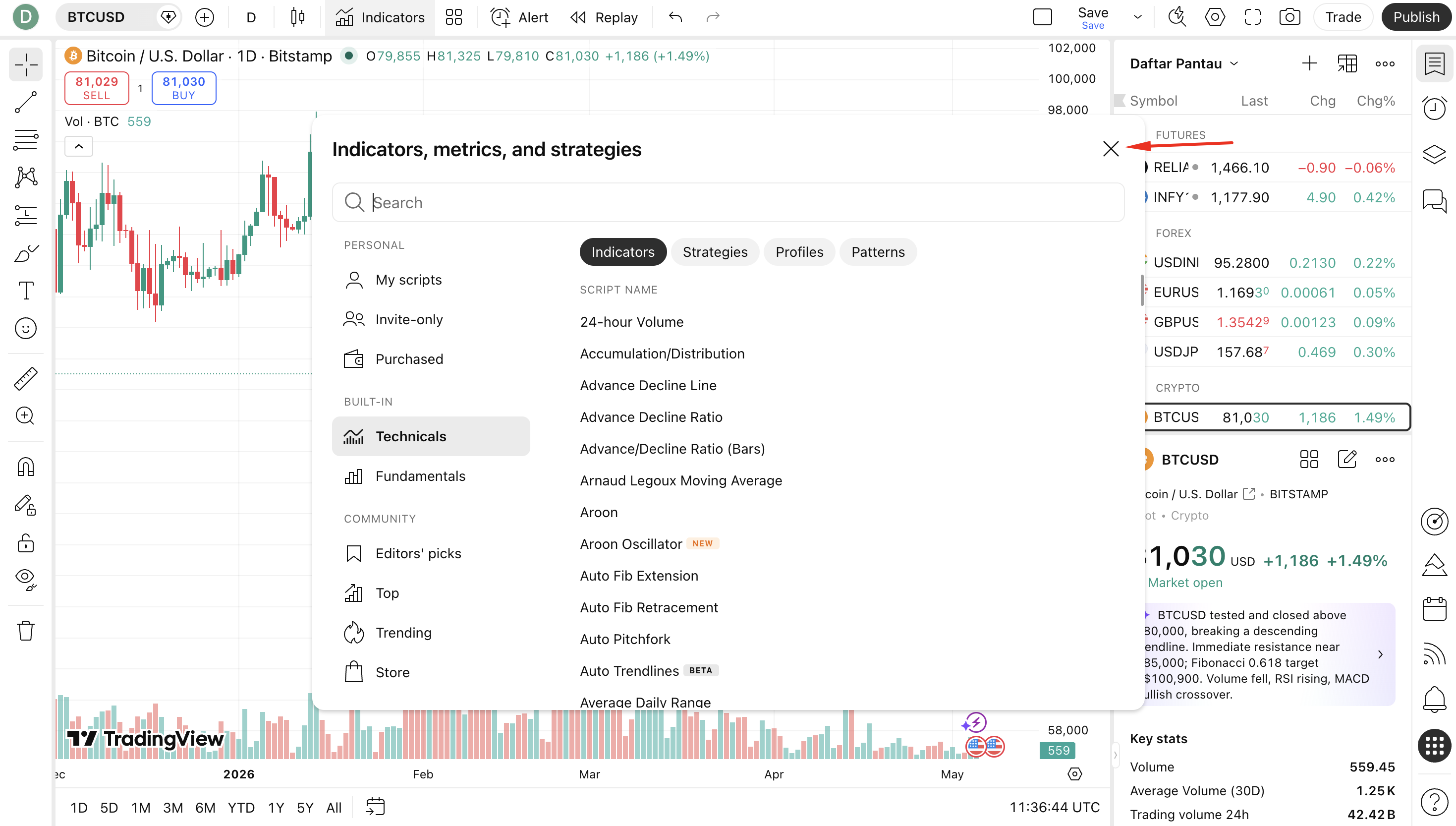
Task: Select the Fundamentals category
Action: [430, 476]
